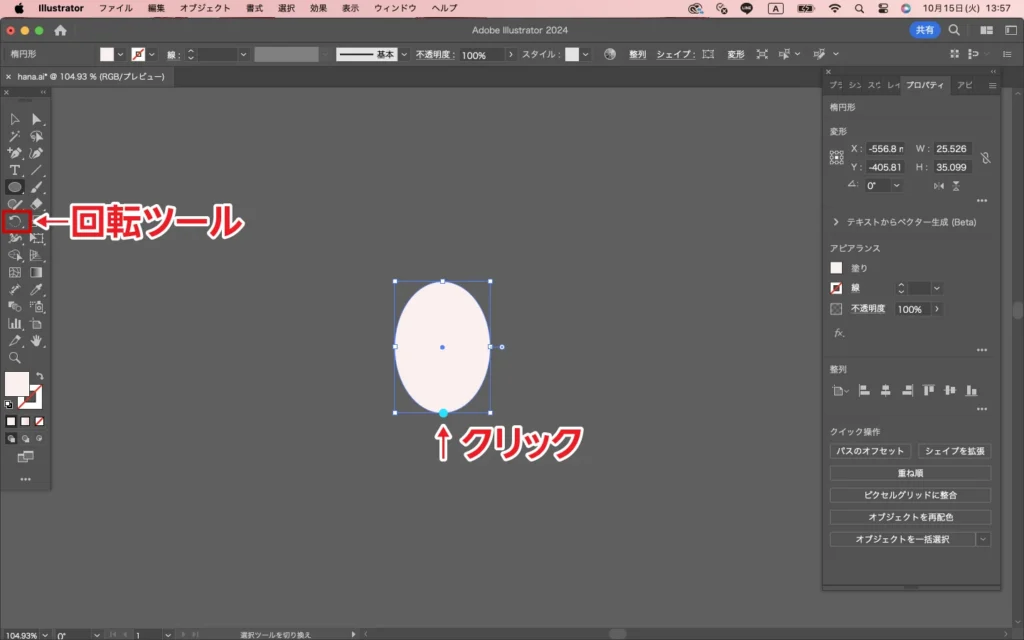Pick the Ellipse tool

(15, 187)
